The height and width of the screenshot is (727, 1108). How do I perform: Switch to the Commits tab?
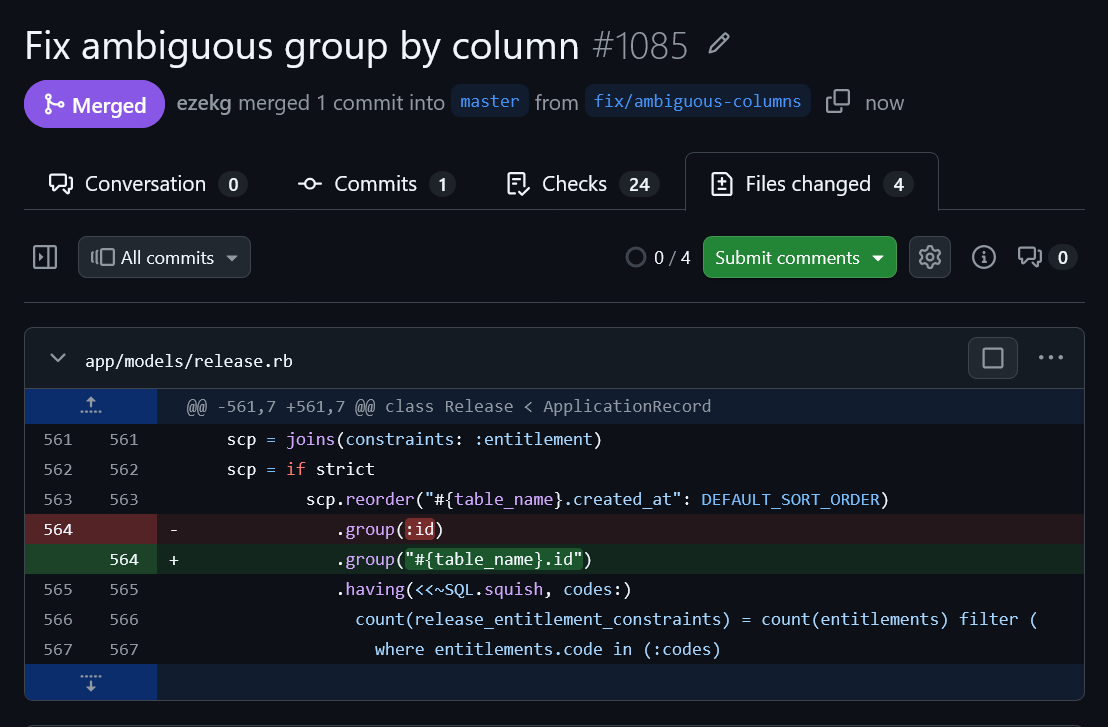(x=376, y=184)
